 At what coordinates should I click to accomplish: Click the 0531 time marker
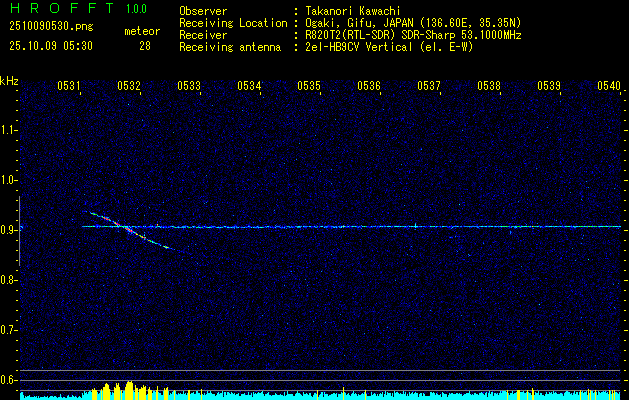point(69,85)
